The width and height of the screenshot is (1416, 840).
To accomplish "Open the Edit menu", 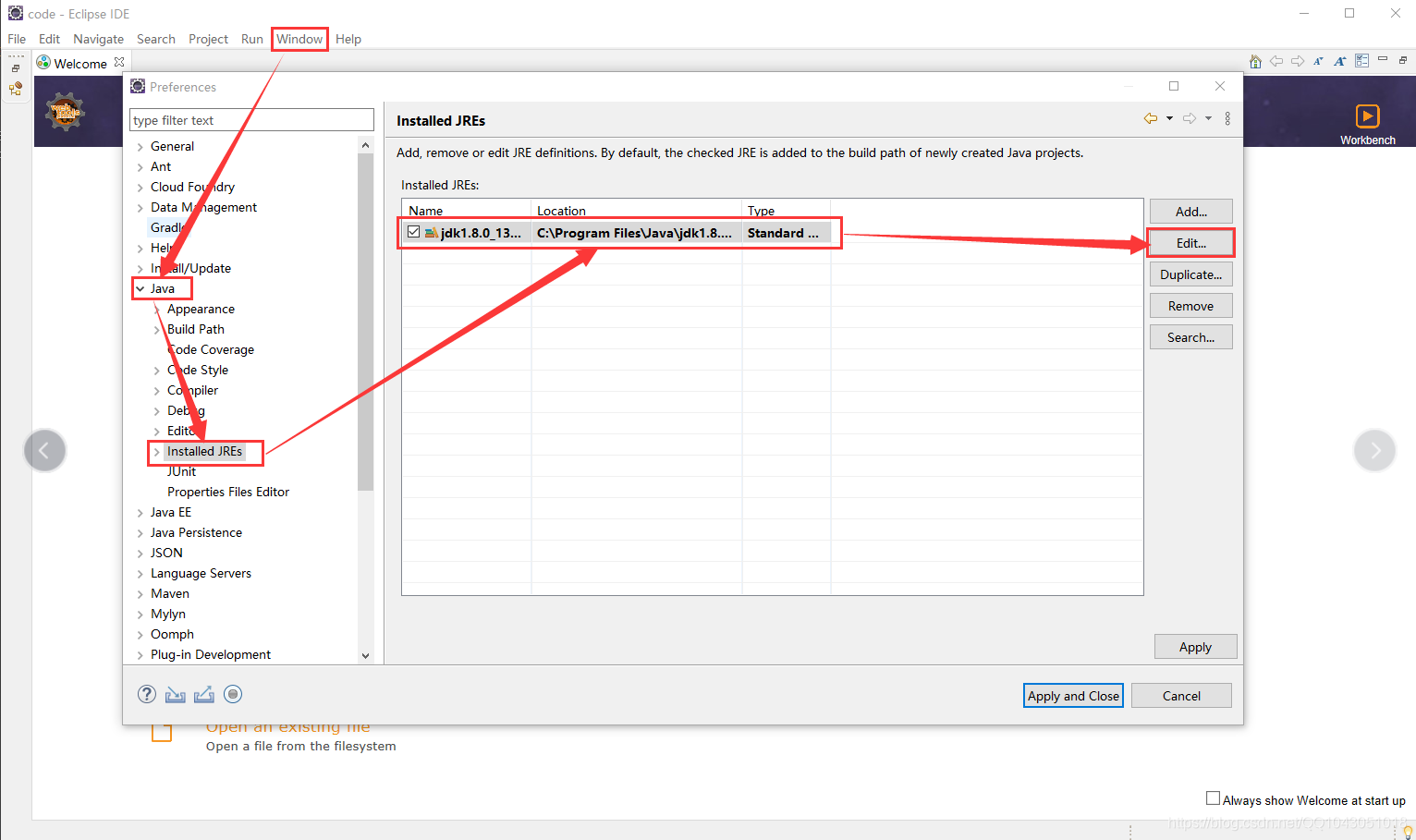I will (50, 39).
